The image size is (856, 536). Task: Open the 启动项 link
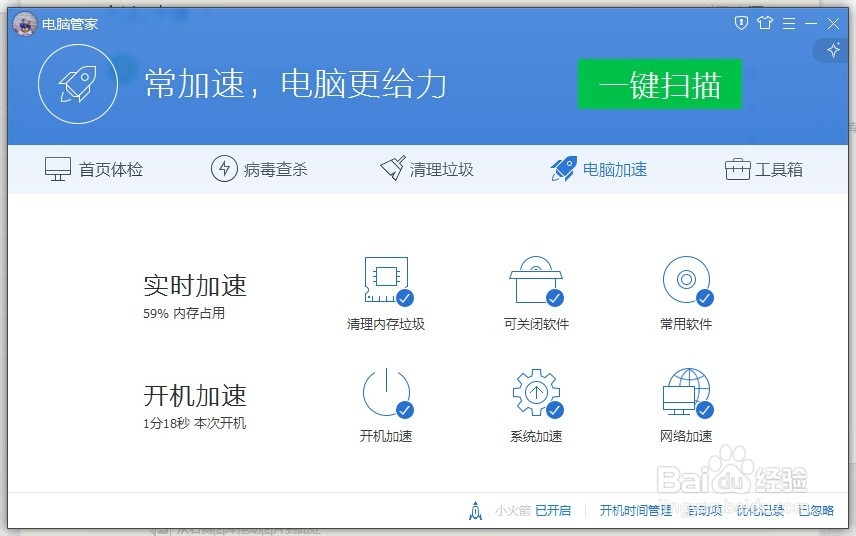point(705,510)
